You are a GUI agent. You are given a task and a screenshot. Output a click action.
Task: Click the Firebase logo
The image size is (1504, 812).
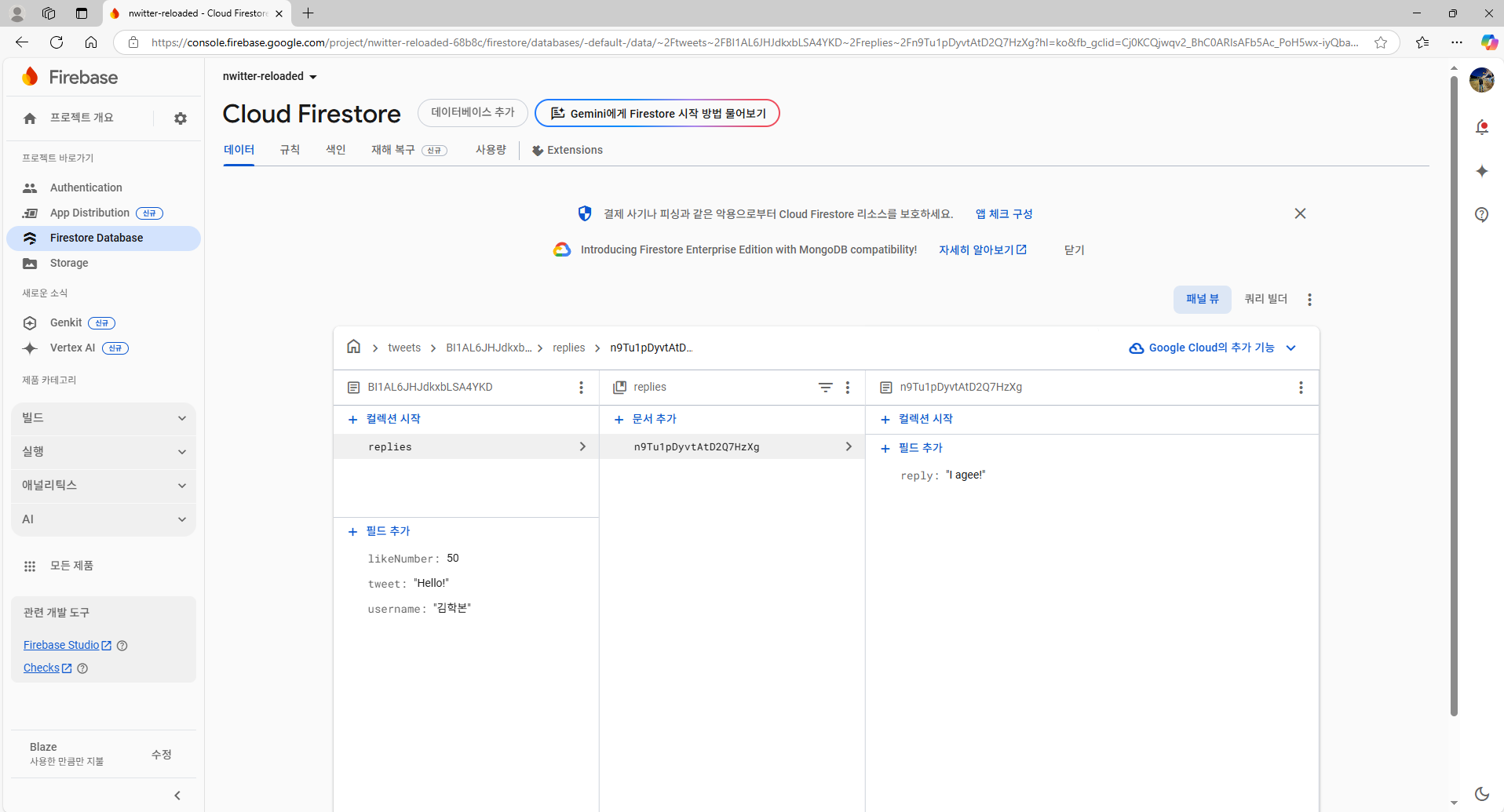click(x=71, y=77)
